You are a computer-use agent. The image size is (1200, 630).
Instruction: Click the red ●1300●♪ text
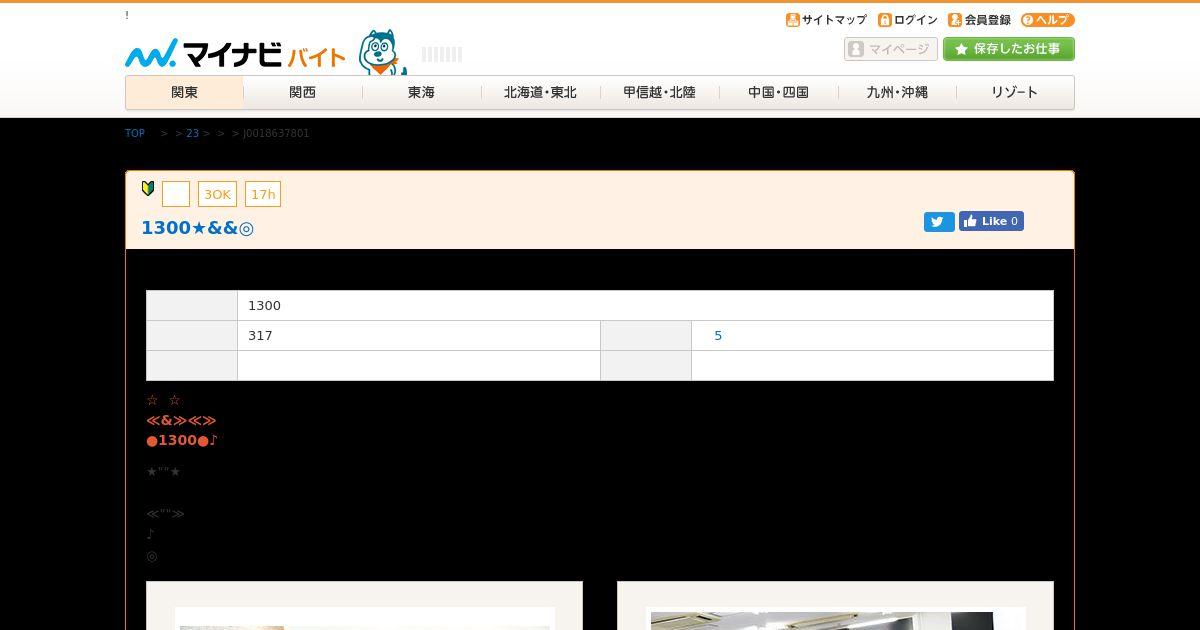[182, 440]
